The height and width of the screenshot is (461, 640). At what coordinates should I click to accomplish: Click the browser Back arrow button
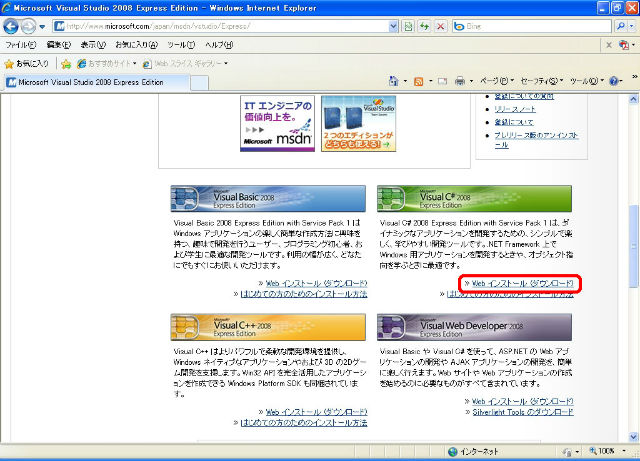tap(11, 27)
